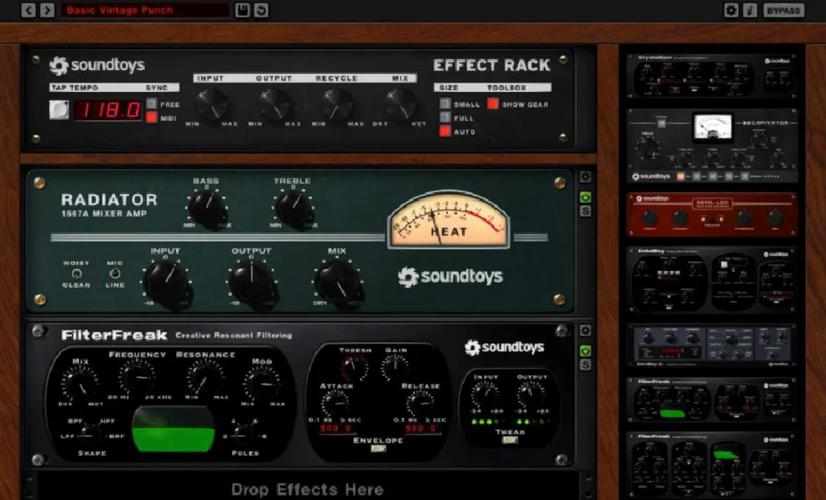The image size is (826, 500).
Task: Open the FilterFreak slot settings gear
Action: pos(585,330)
